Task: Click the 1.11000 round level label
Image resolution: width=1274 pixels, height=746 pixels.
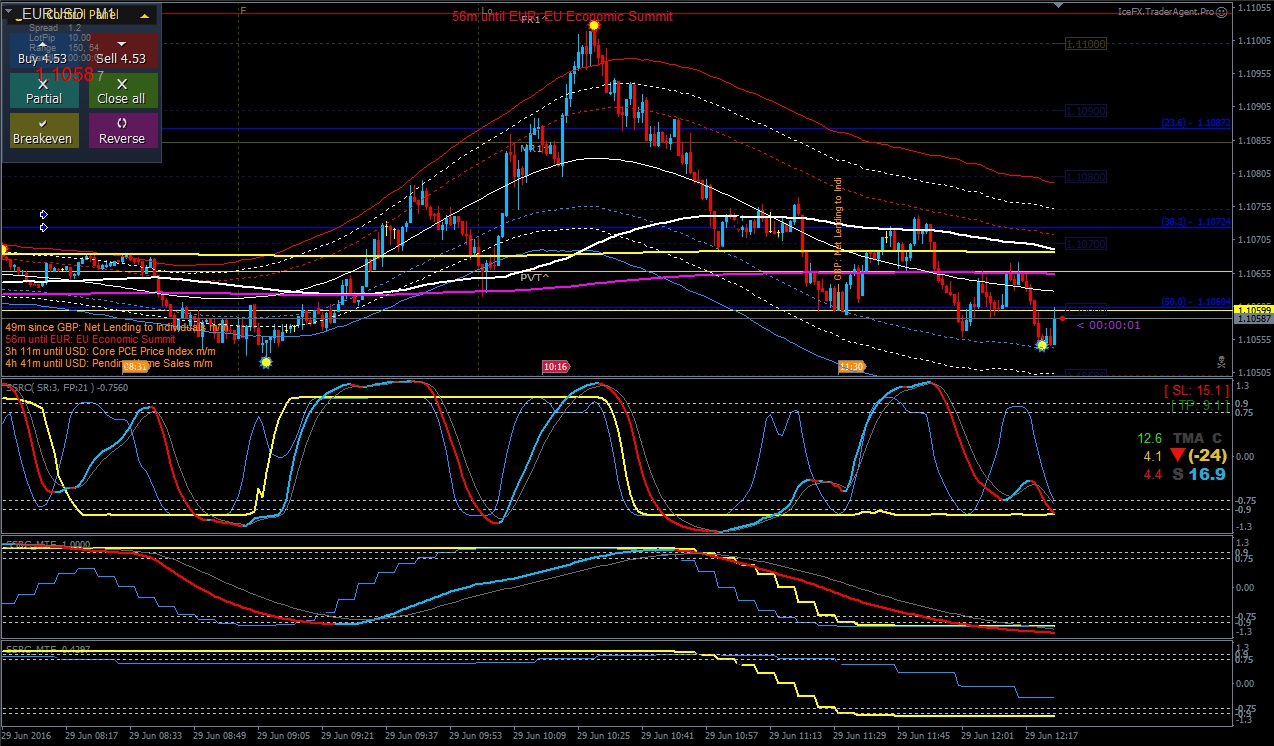Action: coord(1085,44)
